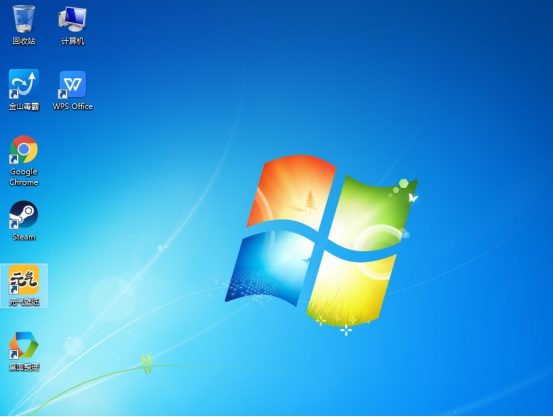The image size is (553, 417).
Task: Select the yellow 元气 wallpaper app icon
Action: pos(24,280)
